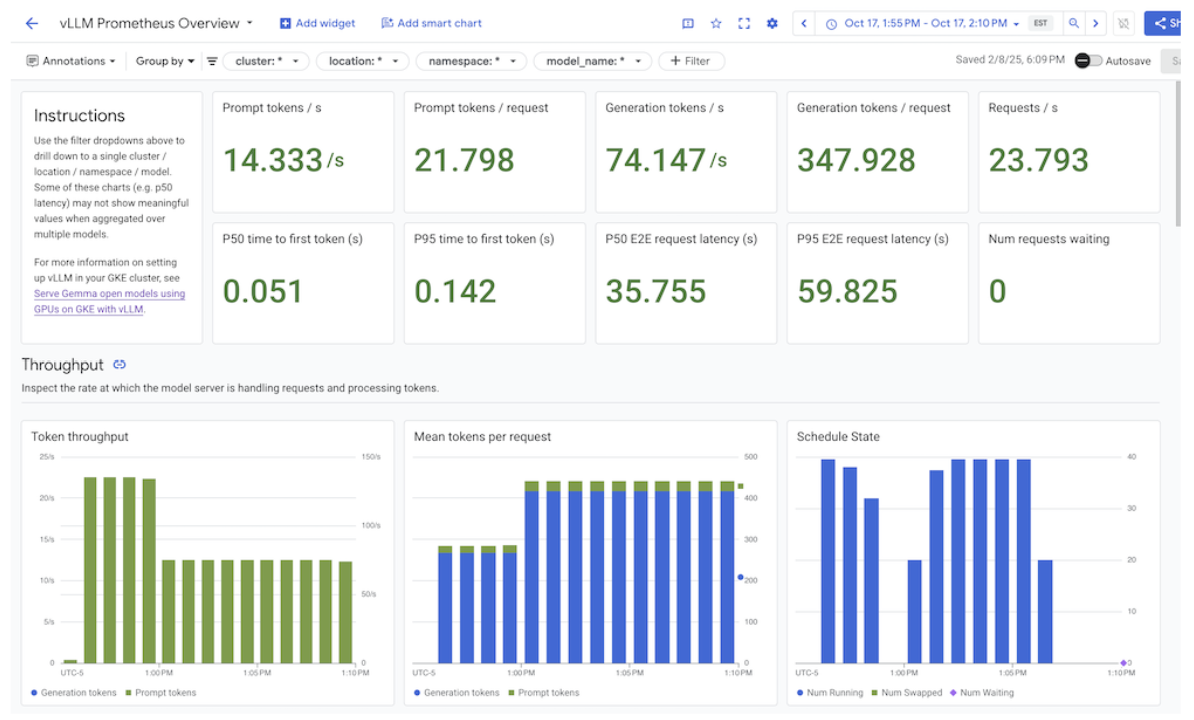Click the step-forward time arrow
This screenshot has width=1194, height=720.
[1096, 22]
